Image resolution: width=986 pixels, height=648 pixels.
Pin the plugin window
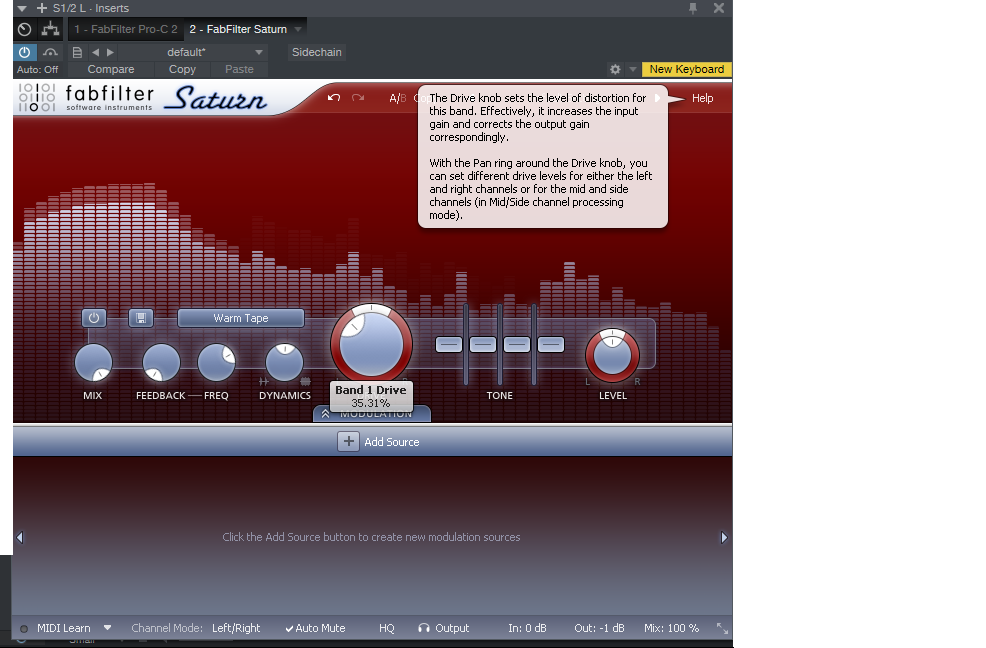pos(693,8)
